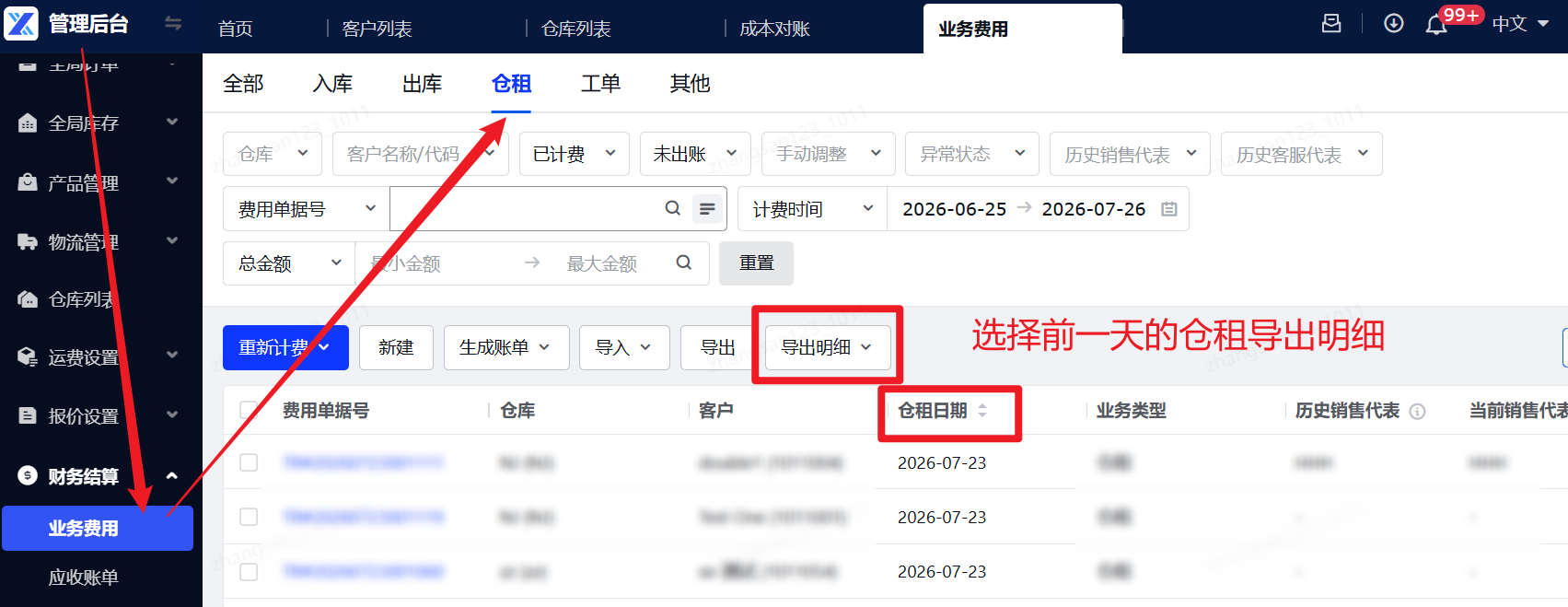
Task: Switch to the 入库 fee tab
Action: [332, 84]
